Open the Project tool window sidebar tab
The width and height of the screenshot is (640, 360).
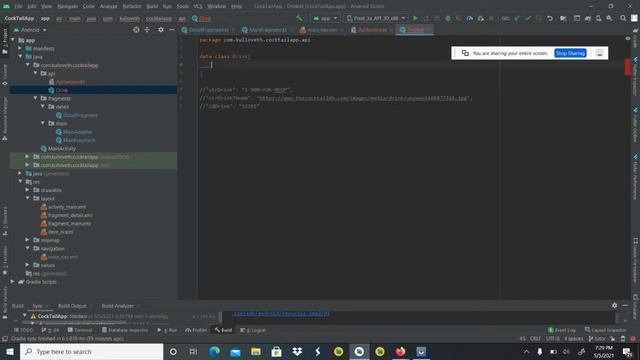click(5, 42)
